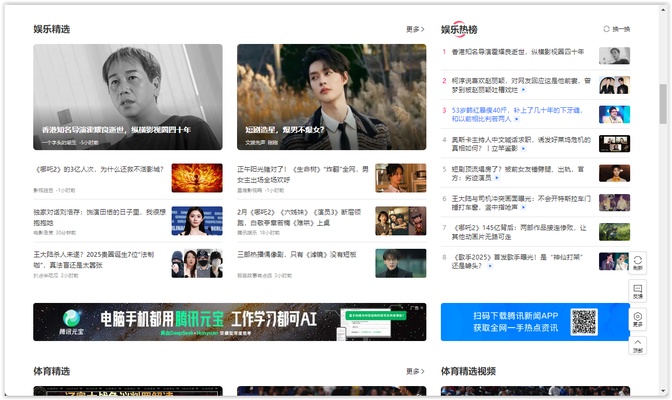
Task: Click the green thumbnail beside 《哪吒2》145亿背后
Action: 614,232
